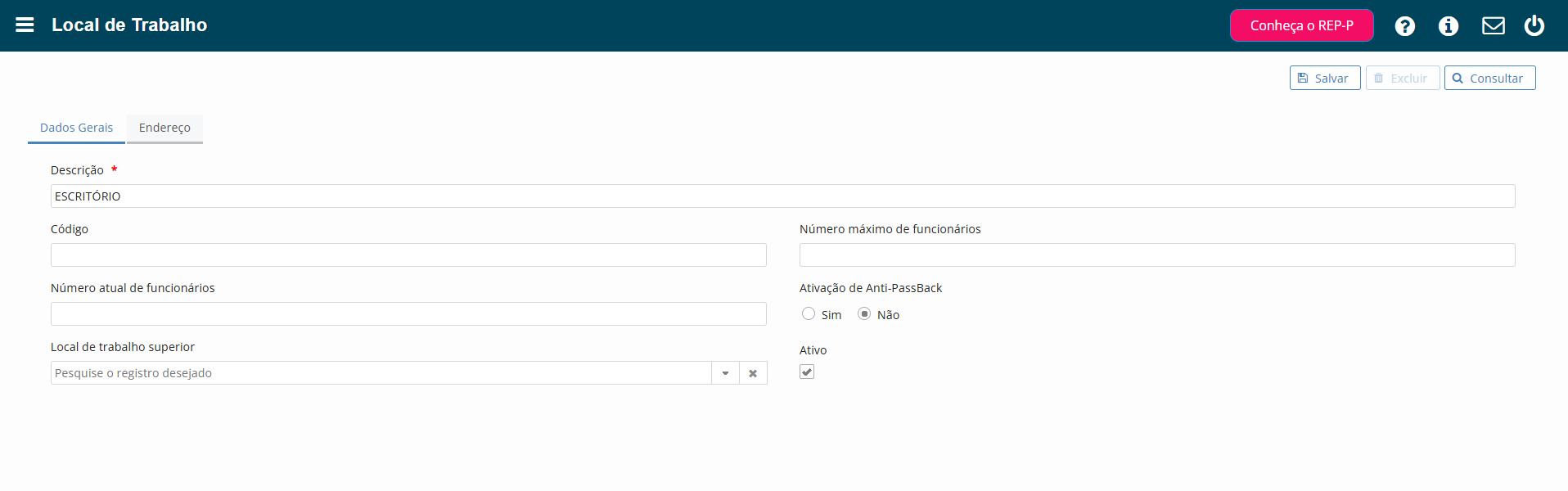
Task: Click Conheça o REP-P button
Action: pos(1301,25)
